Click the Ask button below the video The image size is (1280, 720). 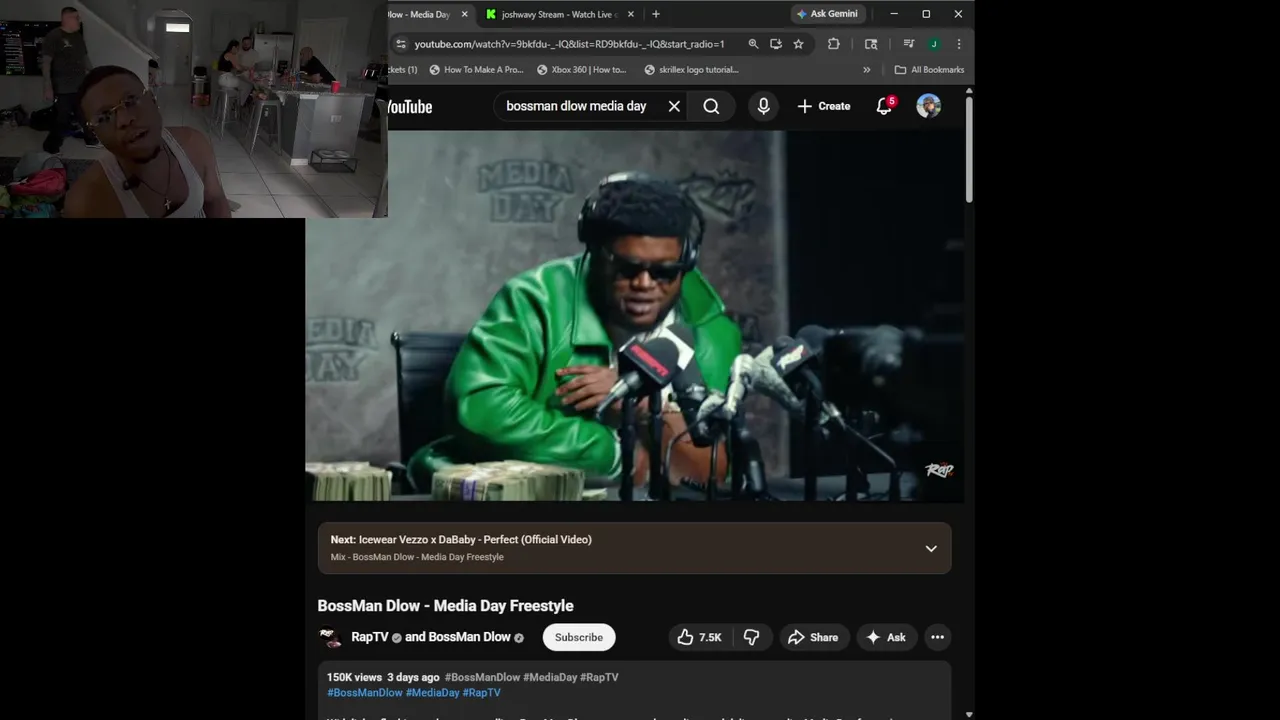click(886, 637)
